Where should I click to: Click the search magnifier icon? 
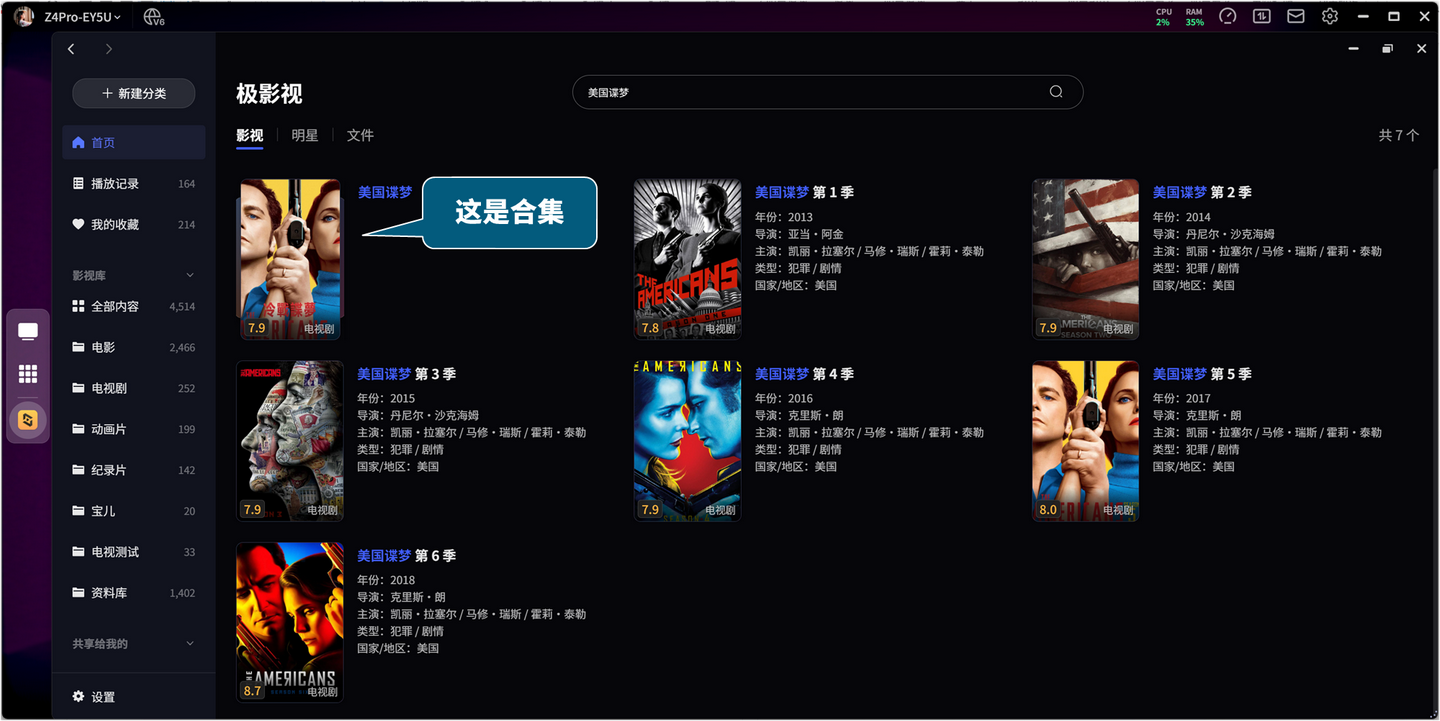[1056, 92]
